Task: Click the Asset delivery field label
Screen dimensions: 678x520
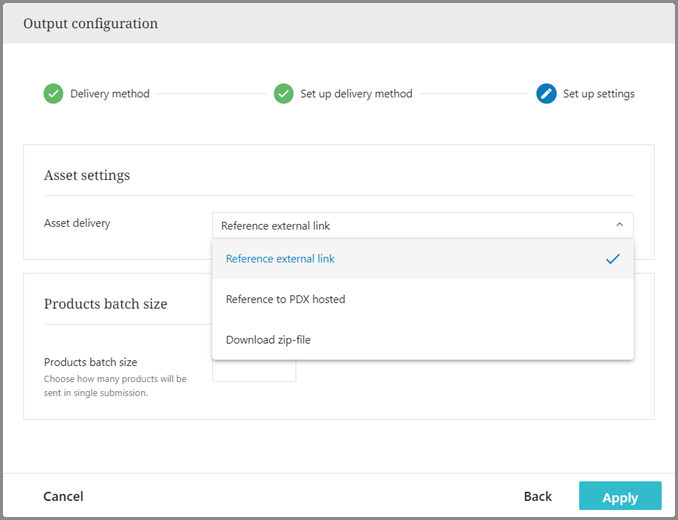Action: (77, 223)
